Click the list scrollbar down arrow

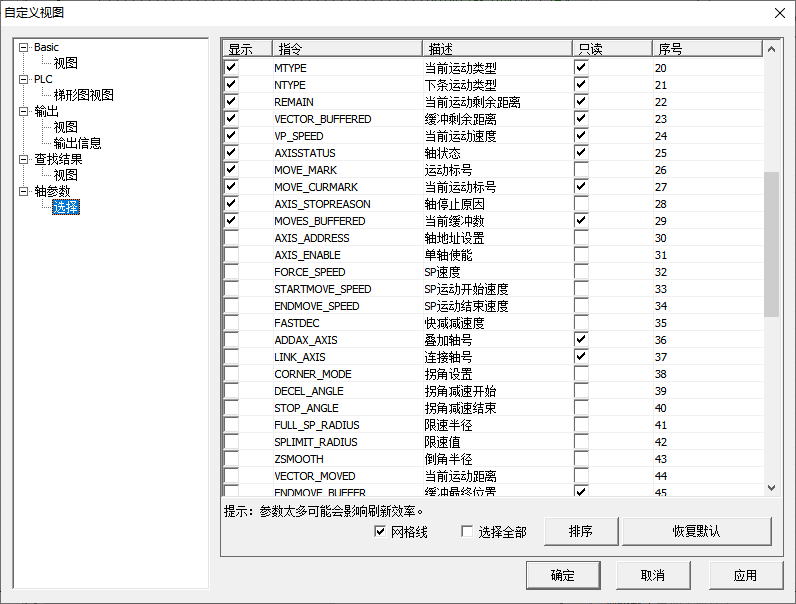(x=772, y=488)
